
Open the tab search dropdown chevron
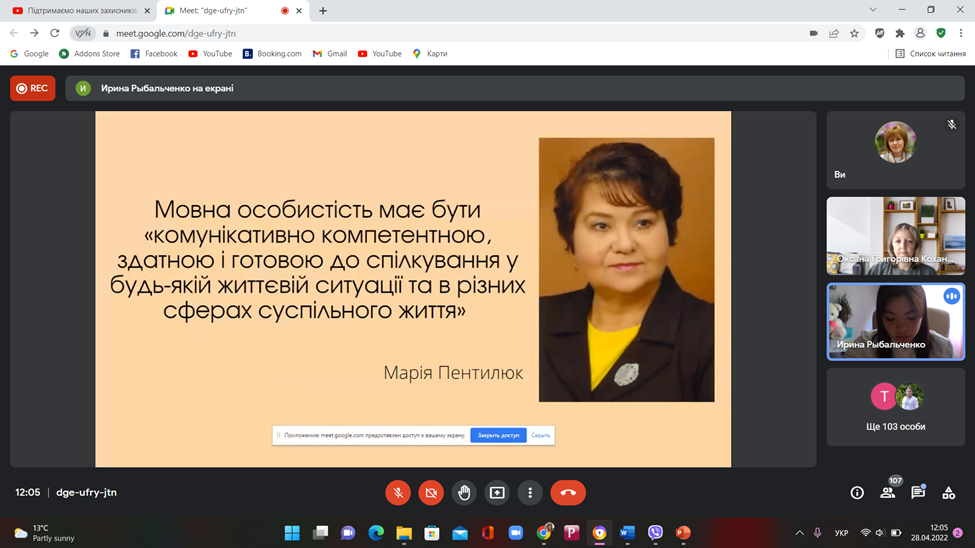click(873, 10)
